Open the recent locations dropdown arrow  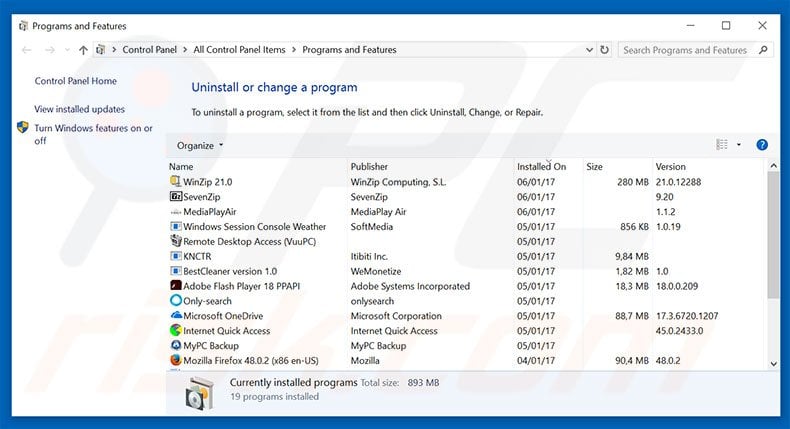[67, 50]
